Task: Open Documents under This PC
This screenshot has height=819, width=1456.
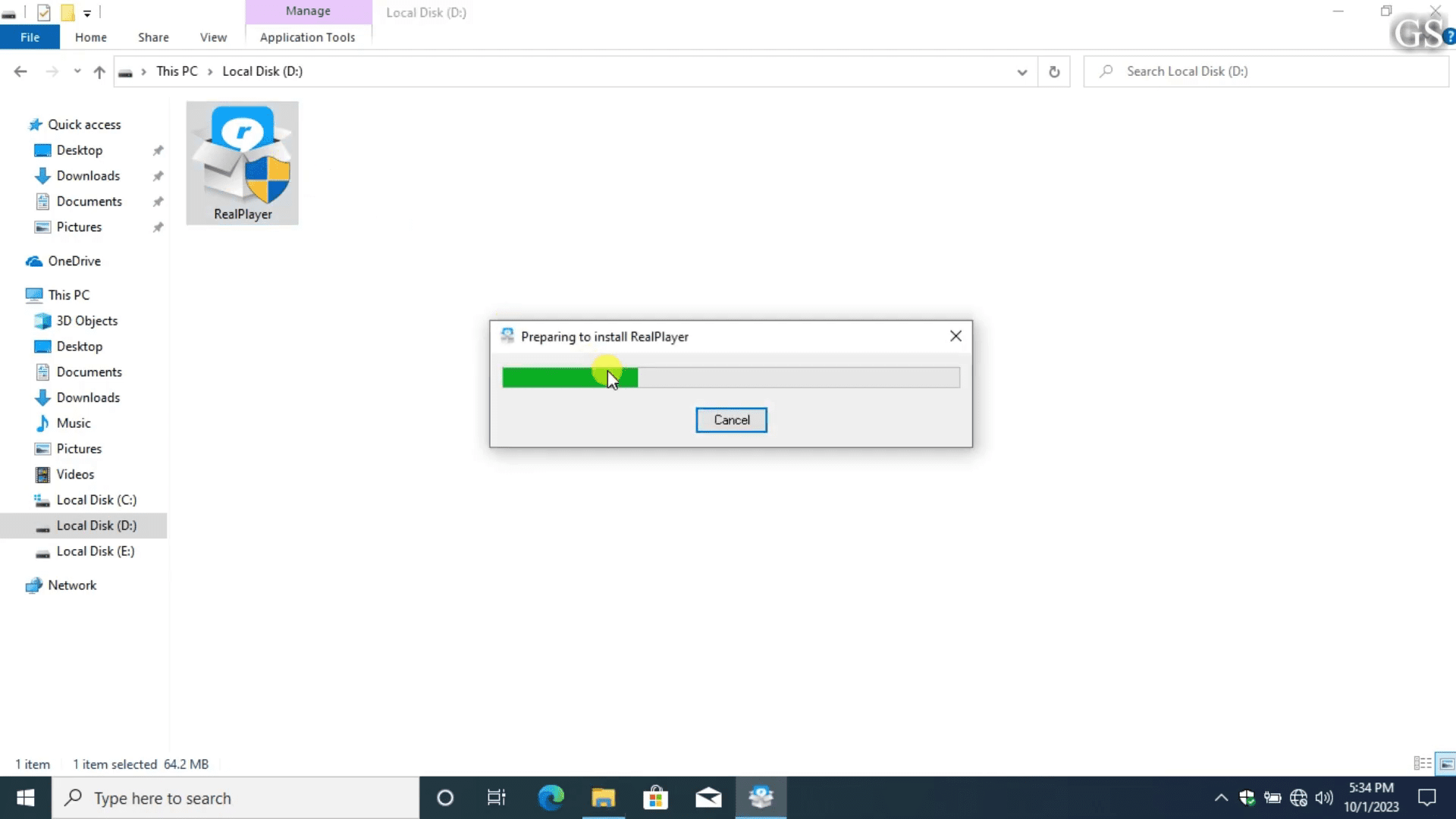Action: click(x=89, y=372)
